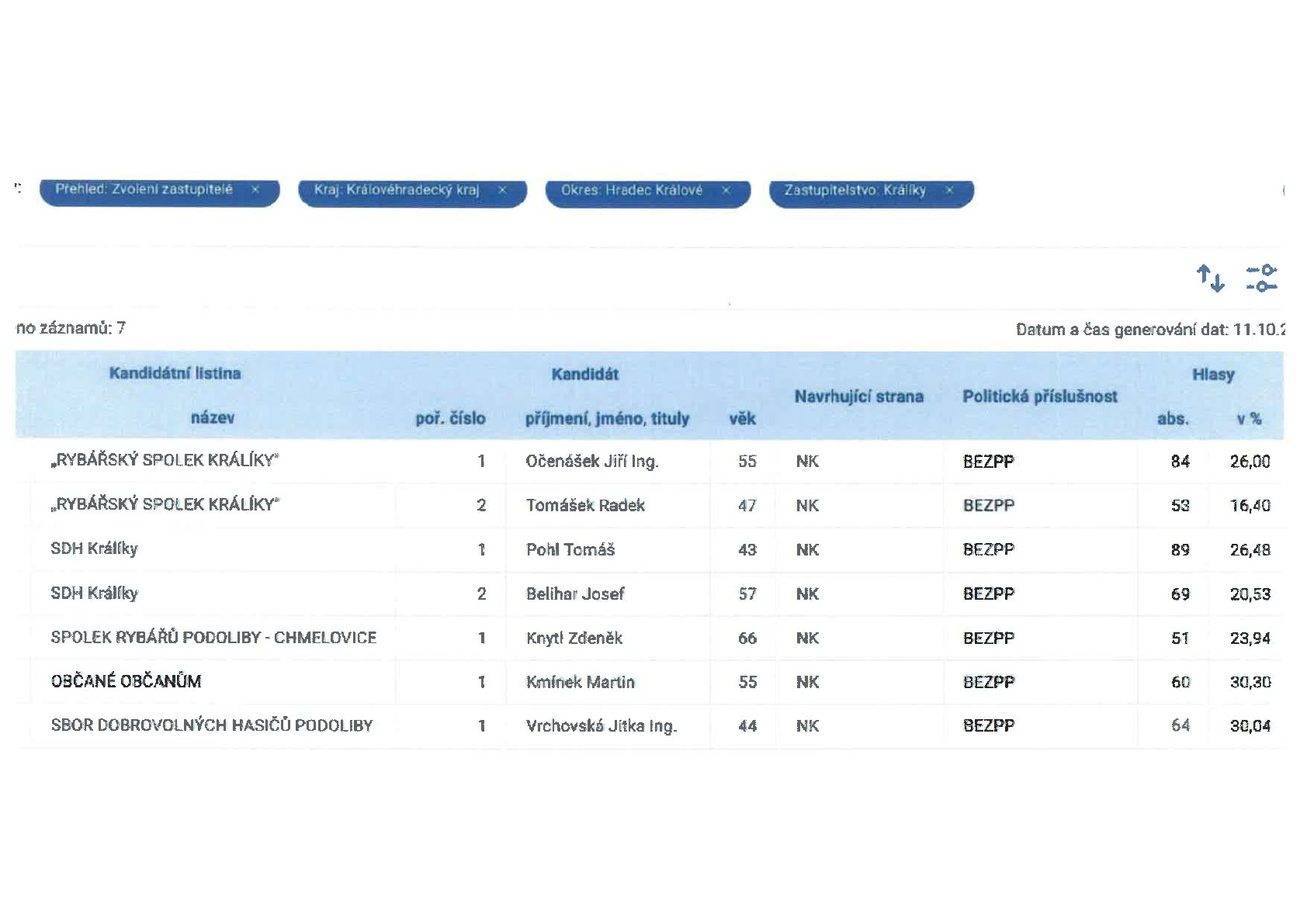Click the 'Kandidátní listina' group header
1307x924 pixels.
click(175, 373)
